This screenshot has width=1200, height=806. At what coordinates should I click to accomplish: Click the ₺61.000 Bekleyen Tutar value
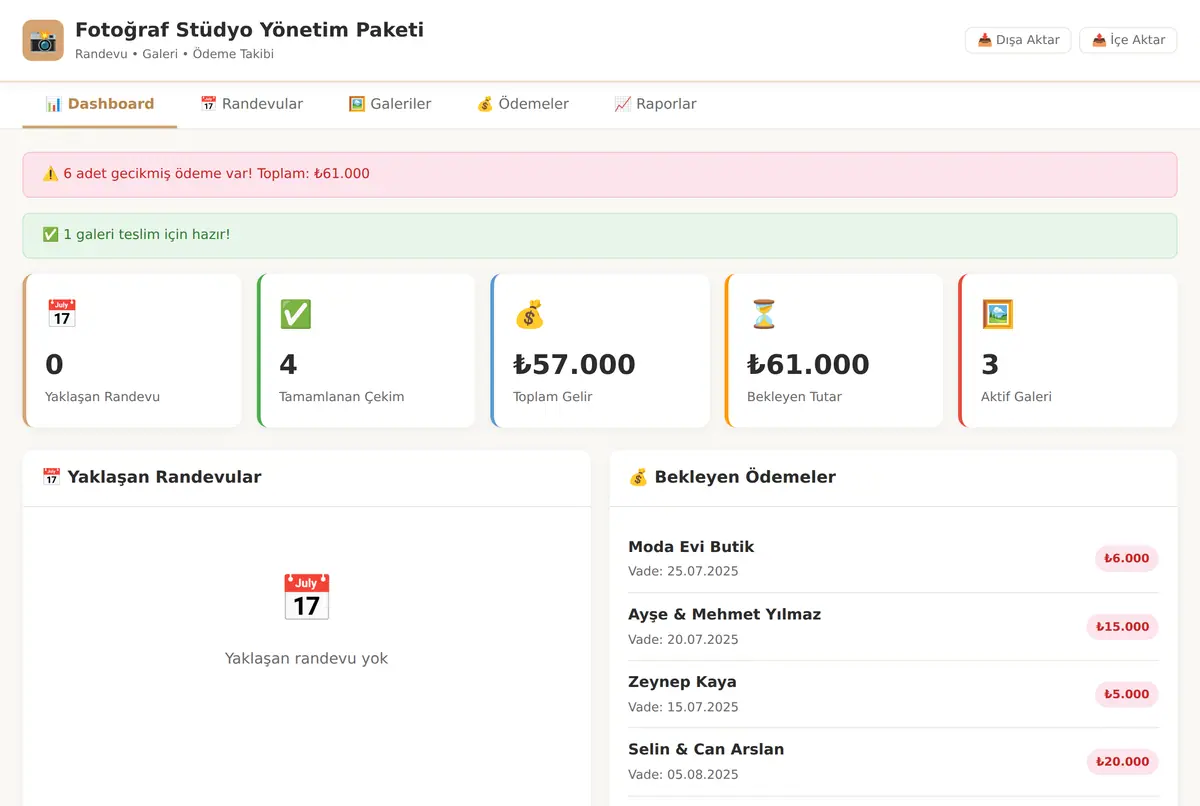[x=808, y=364]
